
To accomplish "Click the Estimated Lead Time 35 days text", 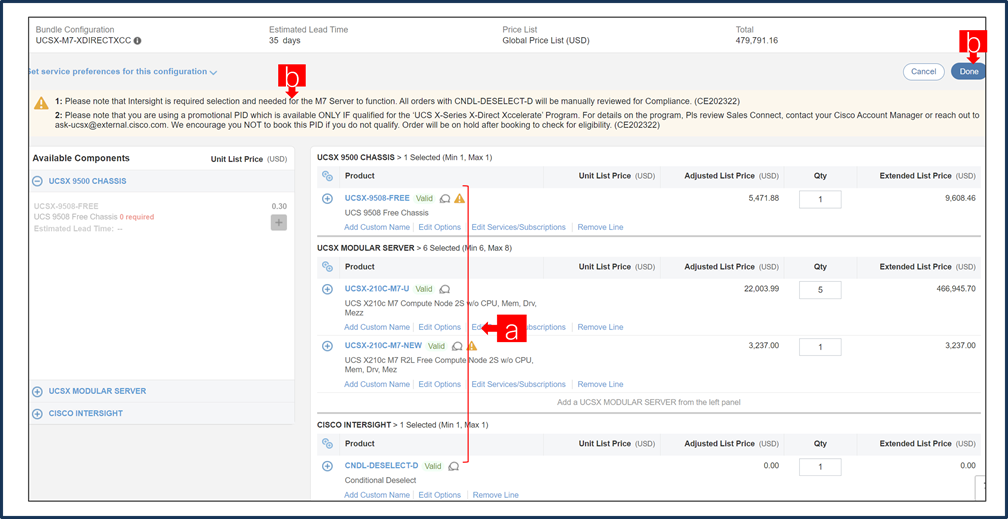I will point(284,41).
